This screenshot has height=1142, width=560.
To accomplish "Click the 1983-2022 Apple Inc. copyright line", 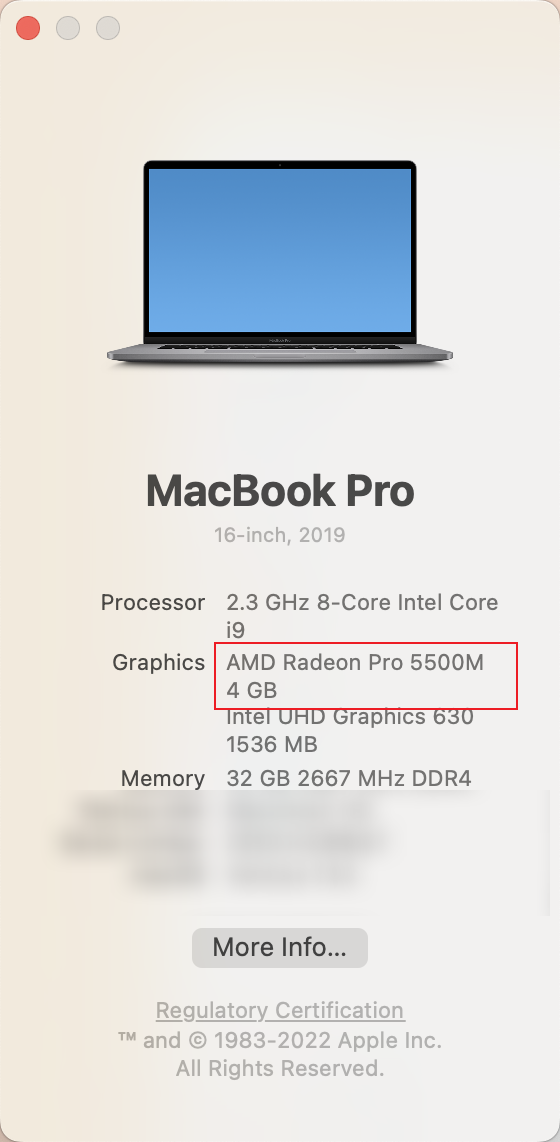I will pos(280,1040).
